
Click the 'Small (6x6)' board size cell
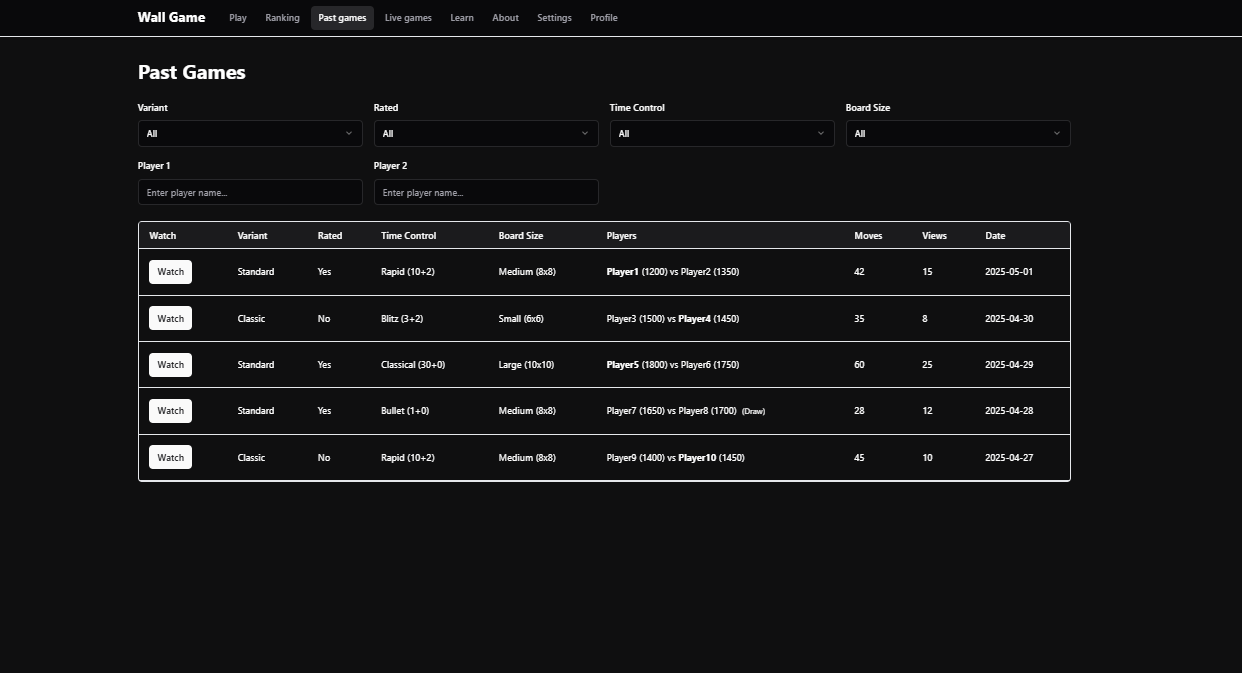click(521, 319)
